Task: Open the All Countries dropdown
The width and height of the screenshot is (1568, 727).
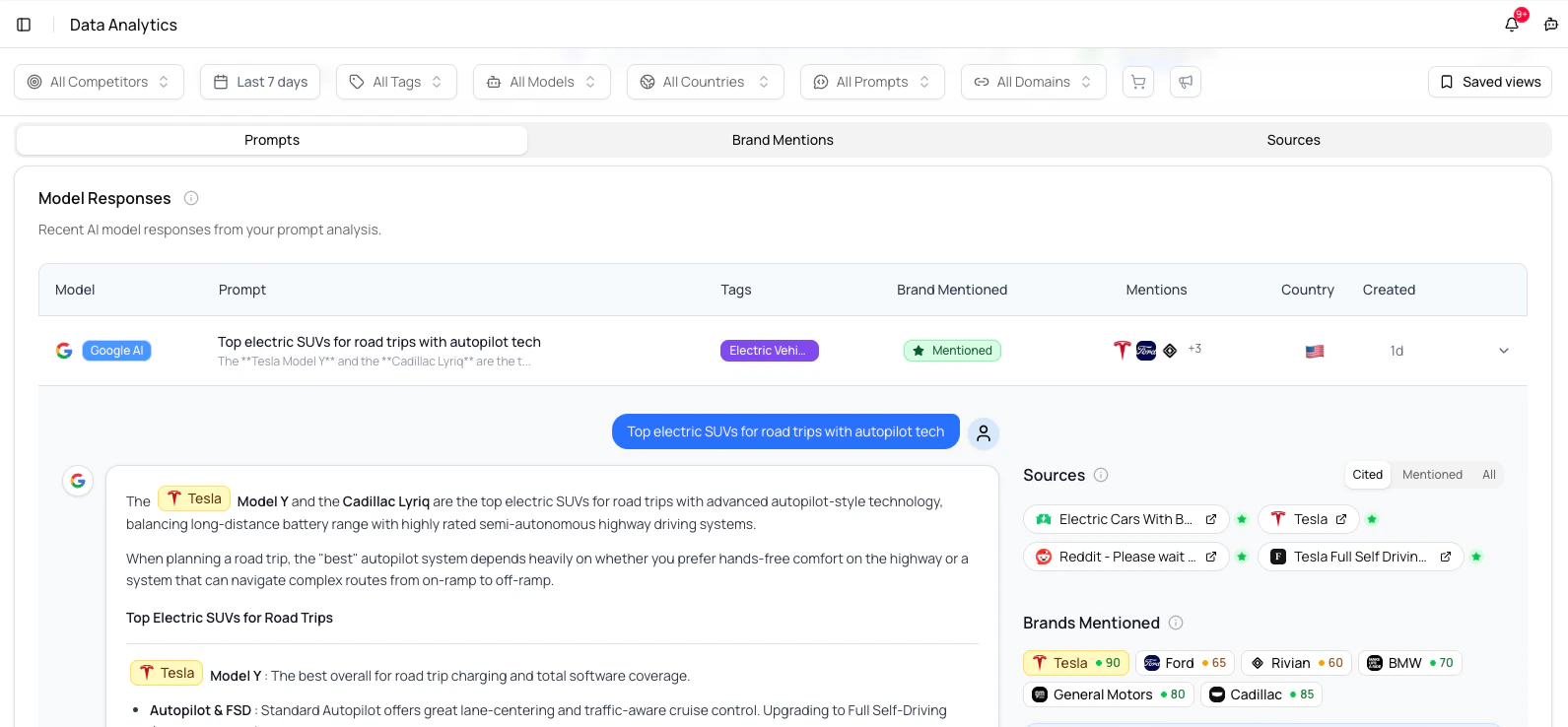Action: click(x=706, y=82)
